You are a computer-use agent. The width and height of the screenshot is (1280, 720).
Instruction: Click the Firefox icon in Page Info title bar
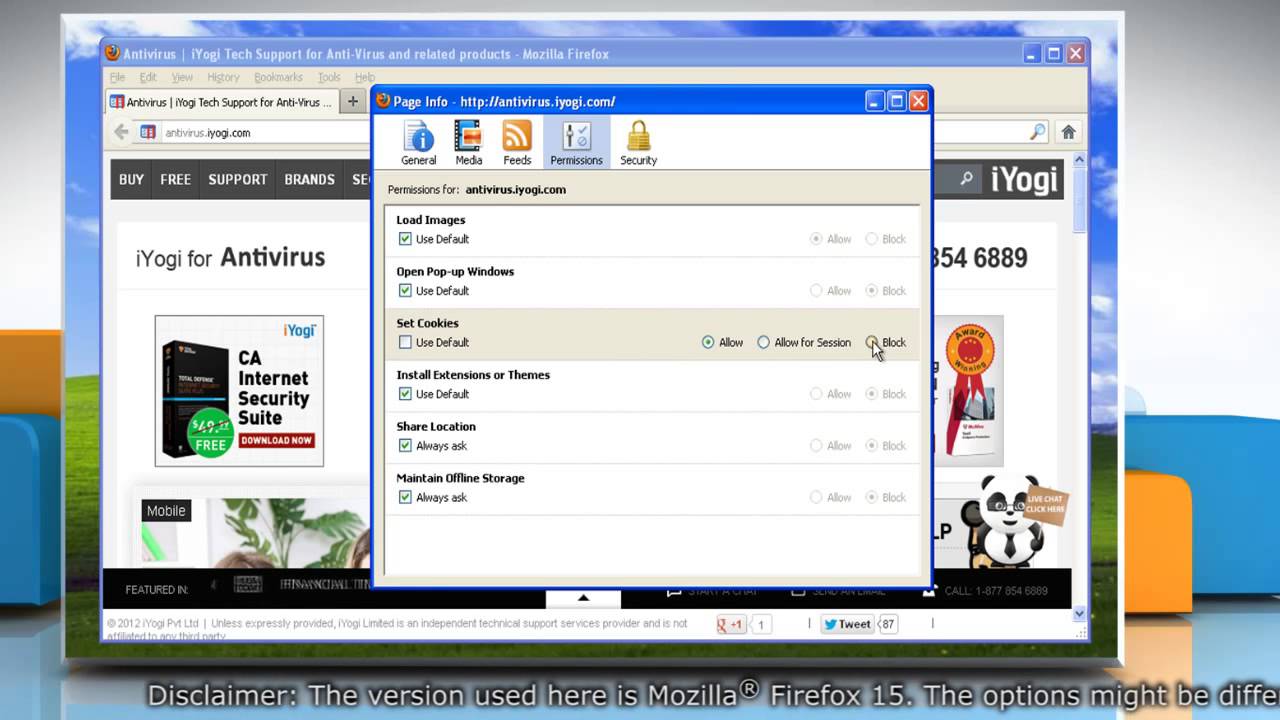(383, 101)
